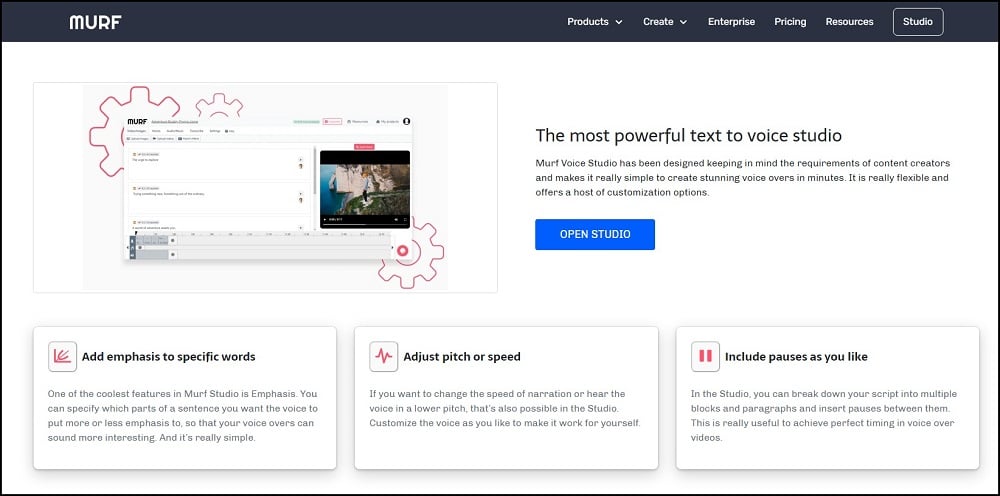
Task: Click the text 'In the Studio, you can break down'
Action: 824,416
